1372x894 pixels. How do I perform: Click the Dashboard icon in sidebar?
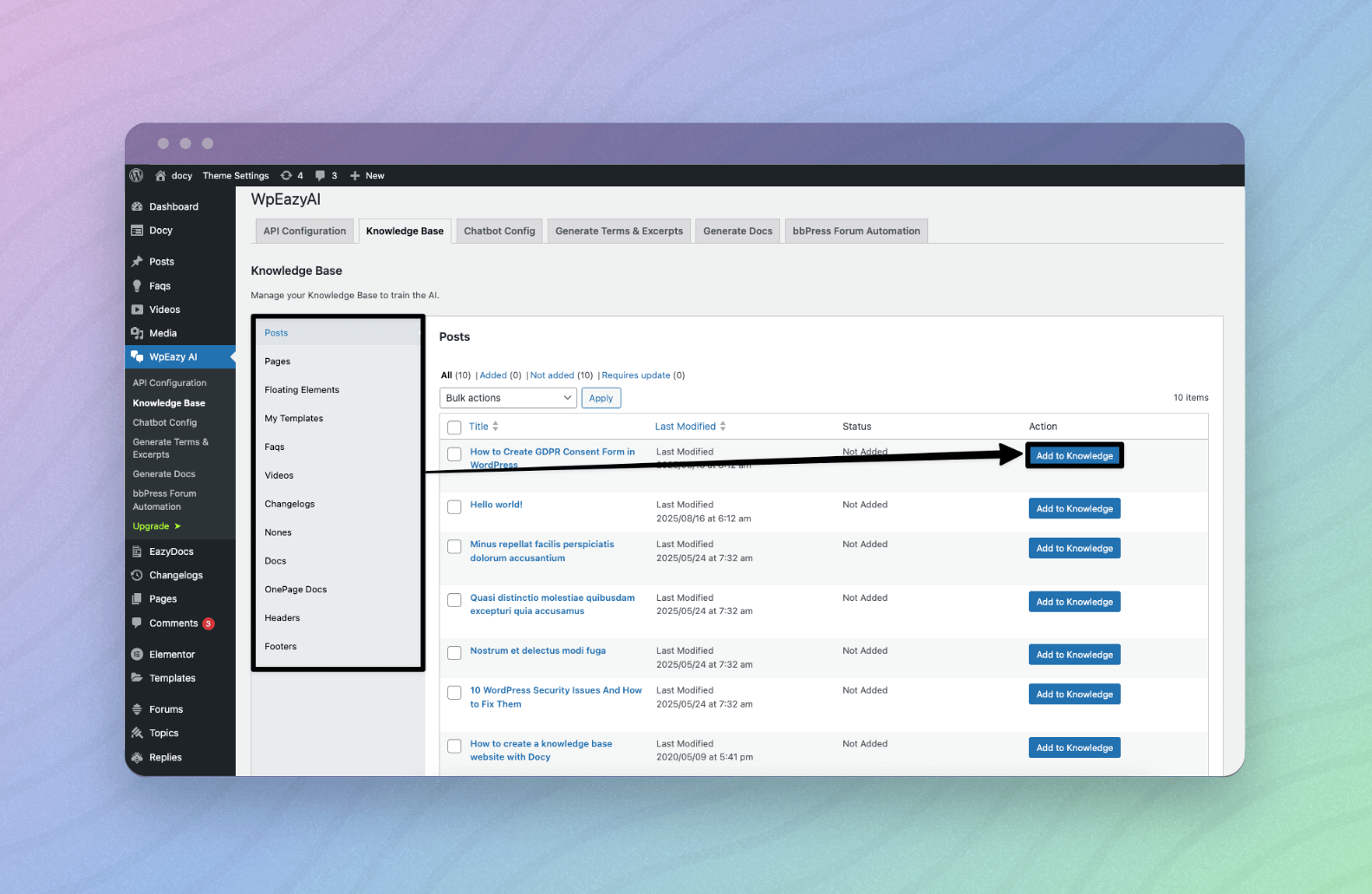[x=137, y=206]
